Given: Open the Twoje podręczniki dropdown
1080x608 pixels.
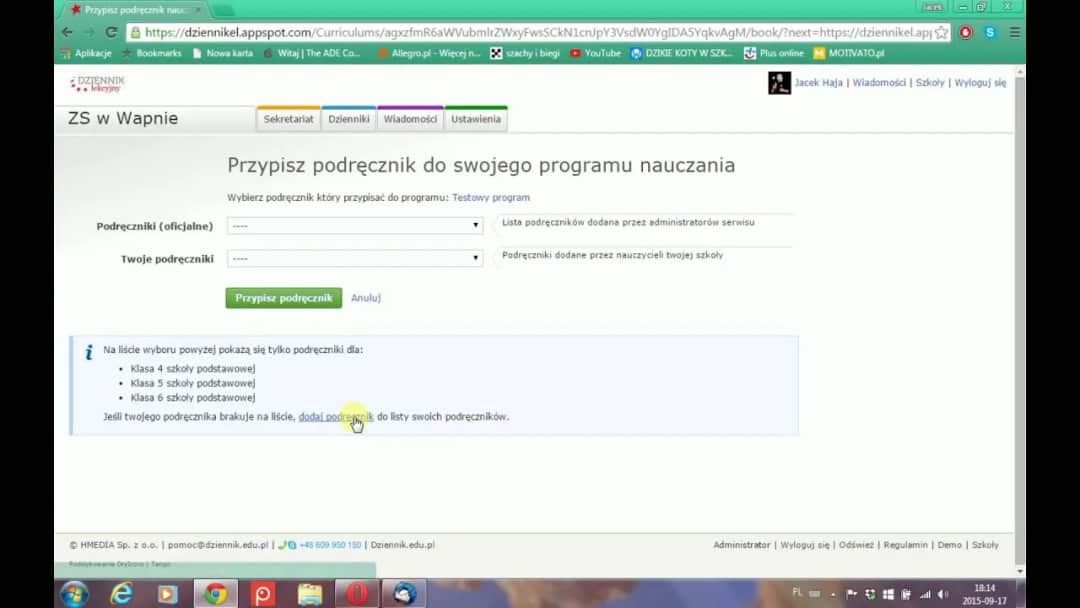Looking at the screenshot, I should coord(355,258).
